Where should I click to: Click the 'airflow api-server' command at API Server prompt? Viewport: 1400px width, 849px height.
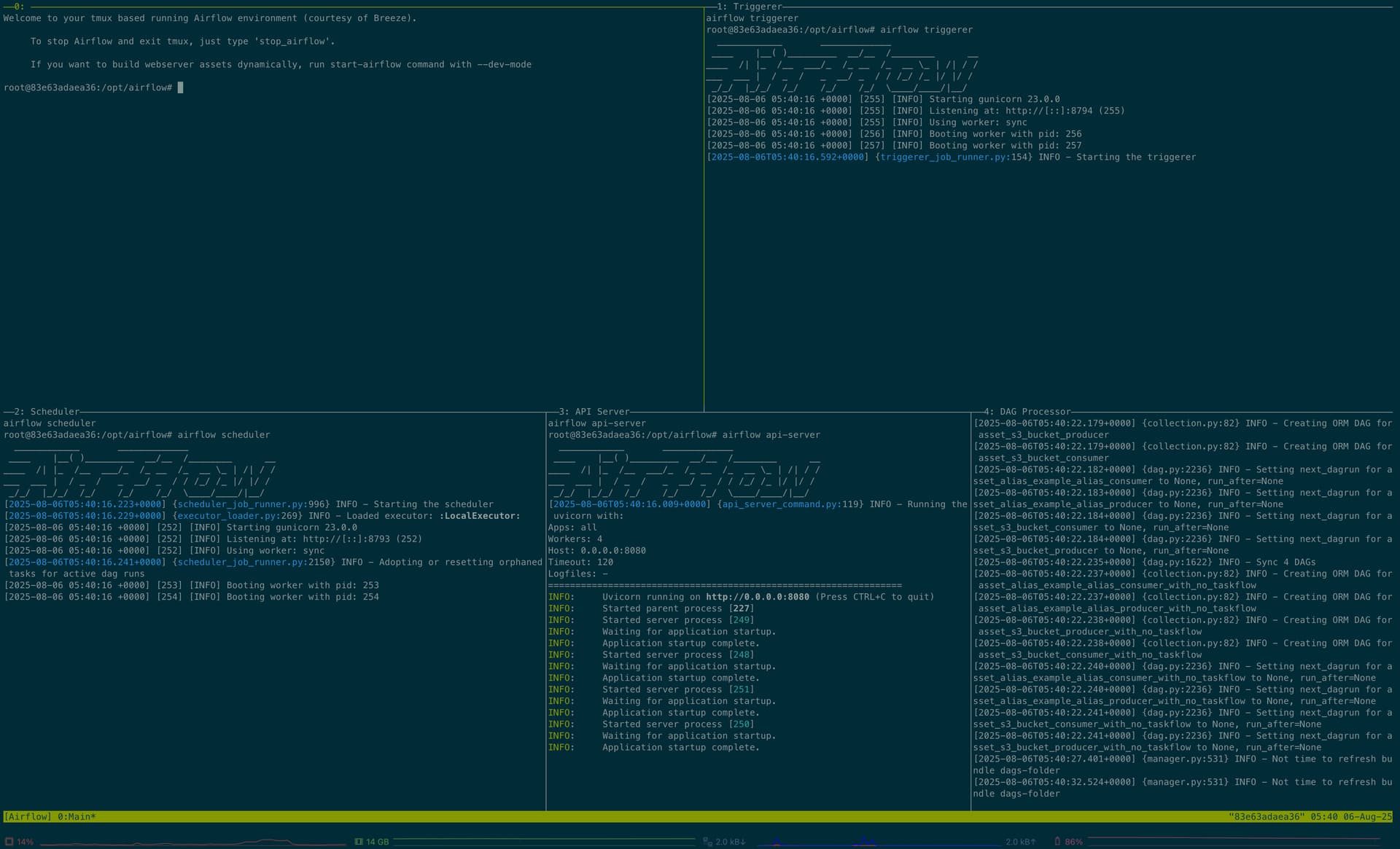click(x=771, y=435)
